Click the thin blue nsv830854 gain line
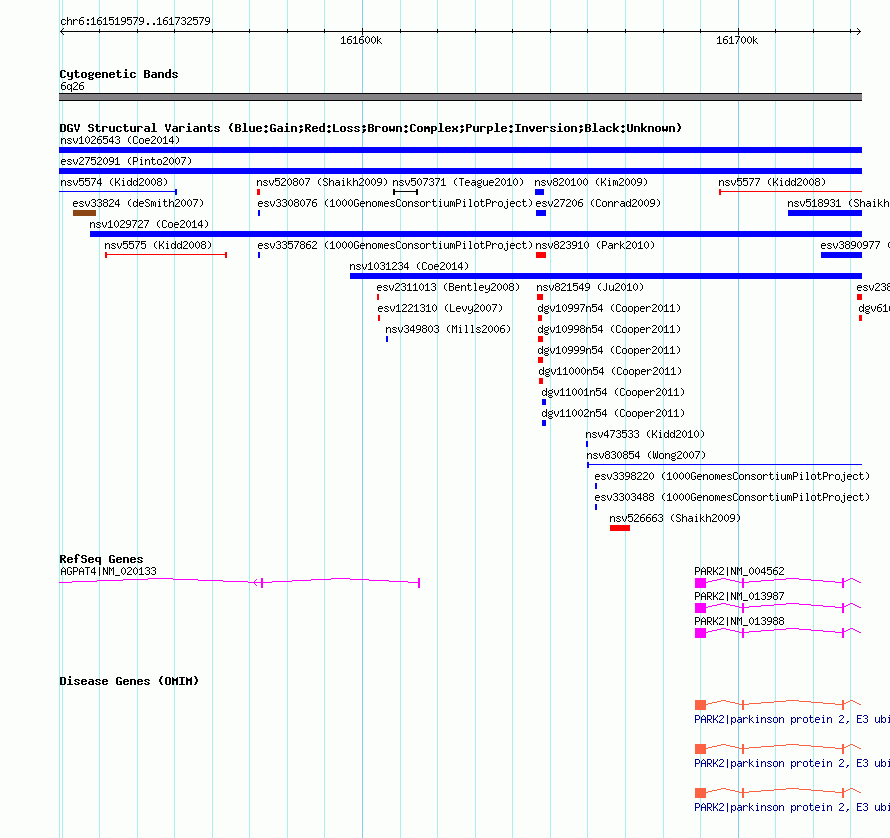890x838 pixels. click(x=724, y=465)
